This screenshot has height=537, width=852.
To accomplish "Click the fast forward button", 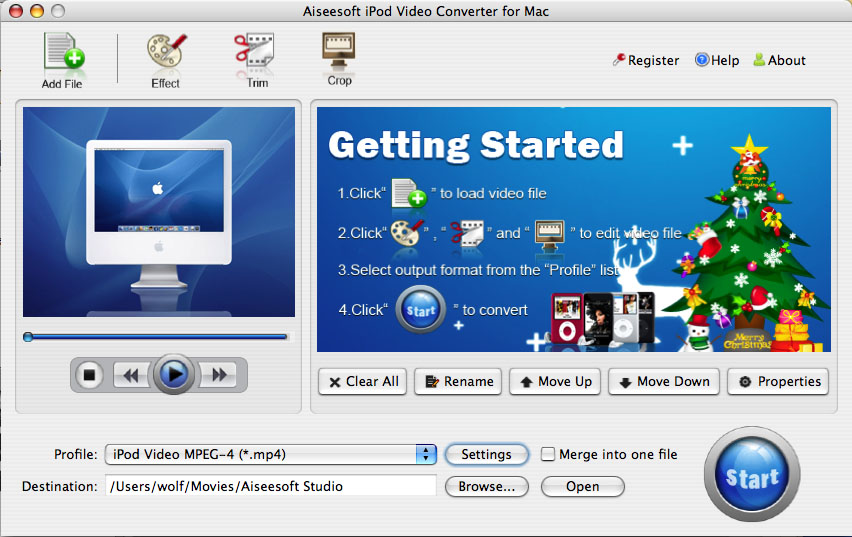I will tap(219, 375).
